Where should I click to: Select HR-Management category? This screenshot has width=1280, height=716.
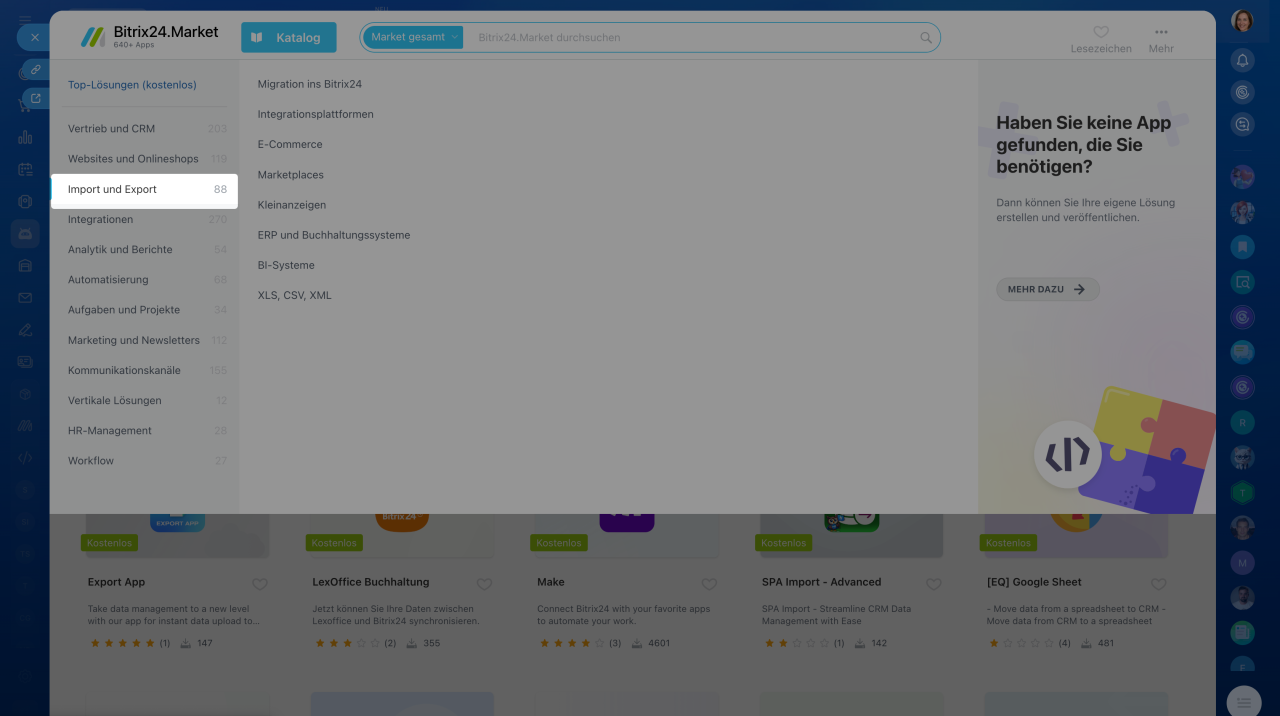pyautogui.click(x=147, y=430)
